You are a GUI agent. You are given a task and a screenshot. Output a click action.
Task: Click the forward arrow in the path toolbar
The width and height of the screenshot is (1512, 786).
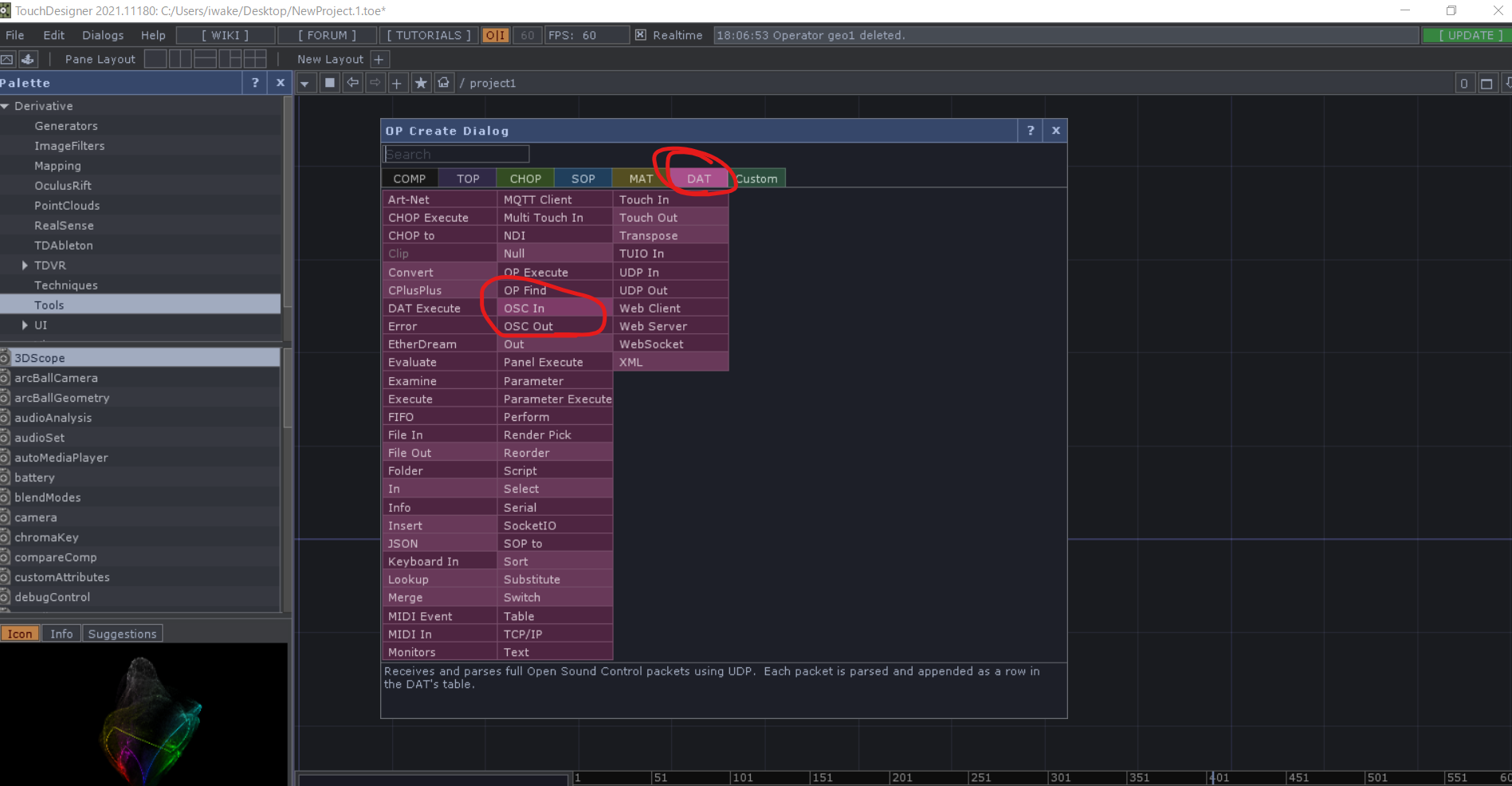[x=375, y=82]
